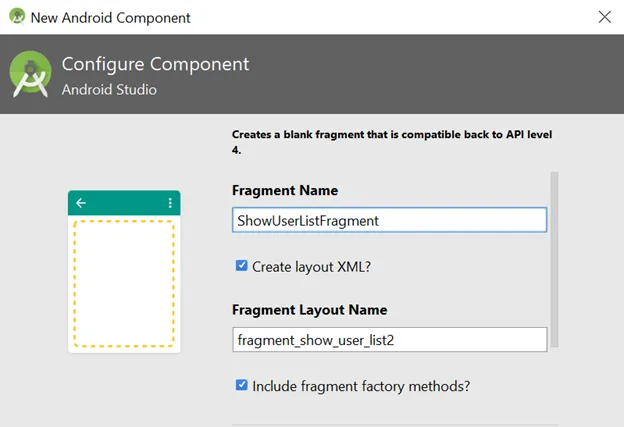The height and width of the screenshot is (427, 624).
Task: Click the Fragment Layout Name label
Action: [310, 310]
